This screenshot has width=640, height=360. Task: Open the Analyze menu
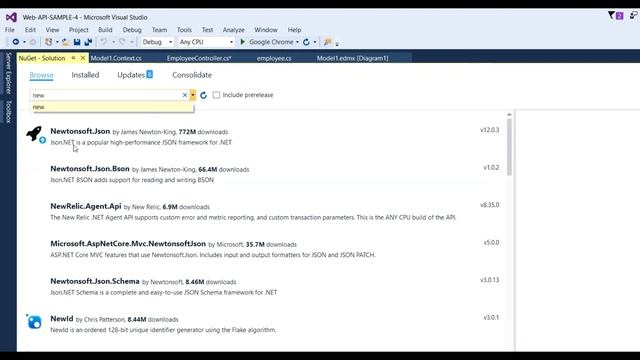233,30
